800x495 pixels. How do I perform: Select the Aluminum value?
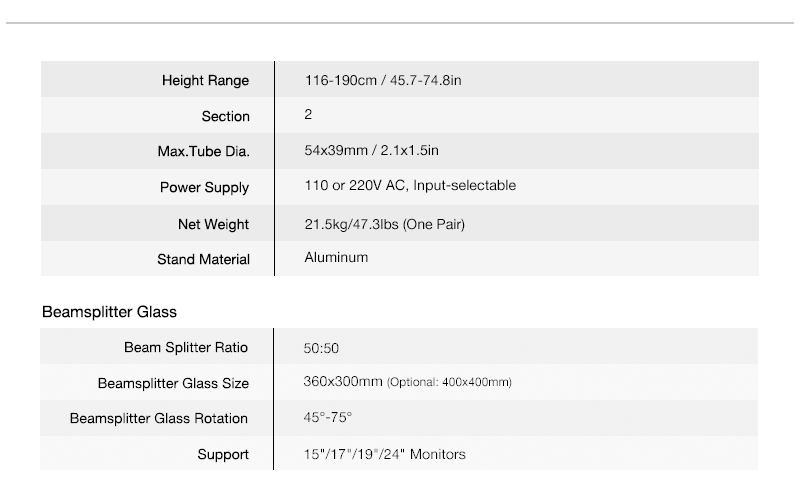[336, 258]
